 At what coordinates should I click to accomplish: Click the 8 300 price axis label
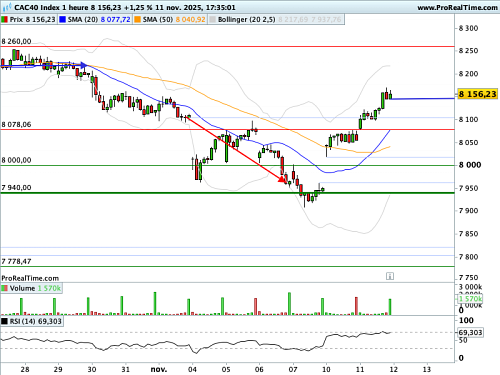(468, 28)
